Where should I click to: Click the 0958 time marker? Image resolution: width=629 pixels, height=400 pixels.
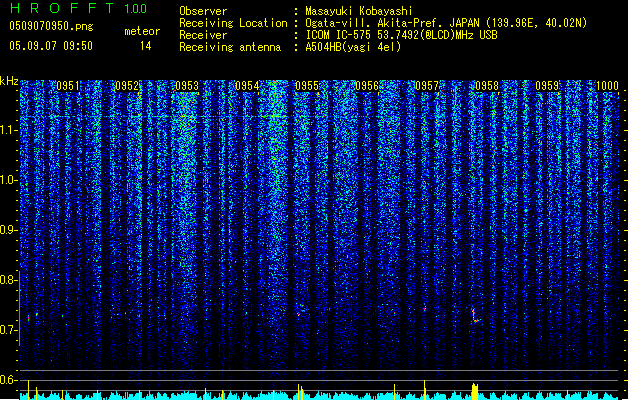[x=487, y=86]
